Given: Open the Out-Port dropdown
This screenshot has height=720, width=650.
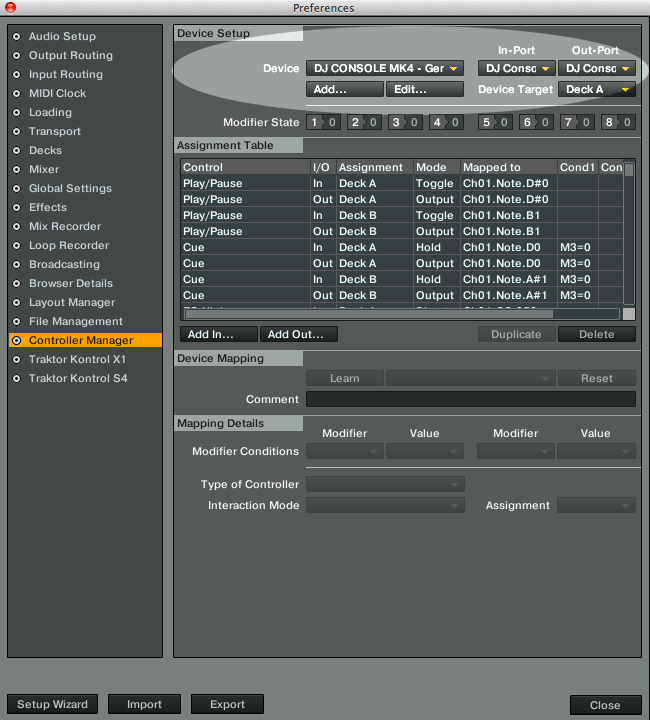Looking at the screenshot, I should click(597, 69).
